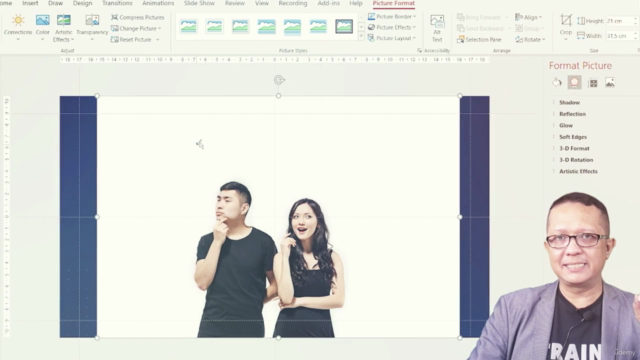Click the Crop tool icon
This screenshot has width=640, height=360.
click(566, 20)
